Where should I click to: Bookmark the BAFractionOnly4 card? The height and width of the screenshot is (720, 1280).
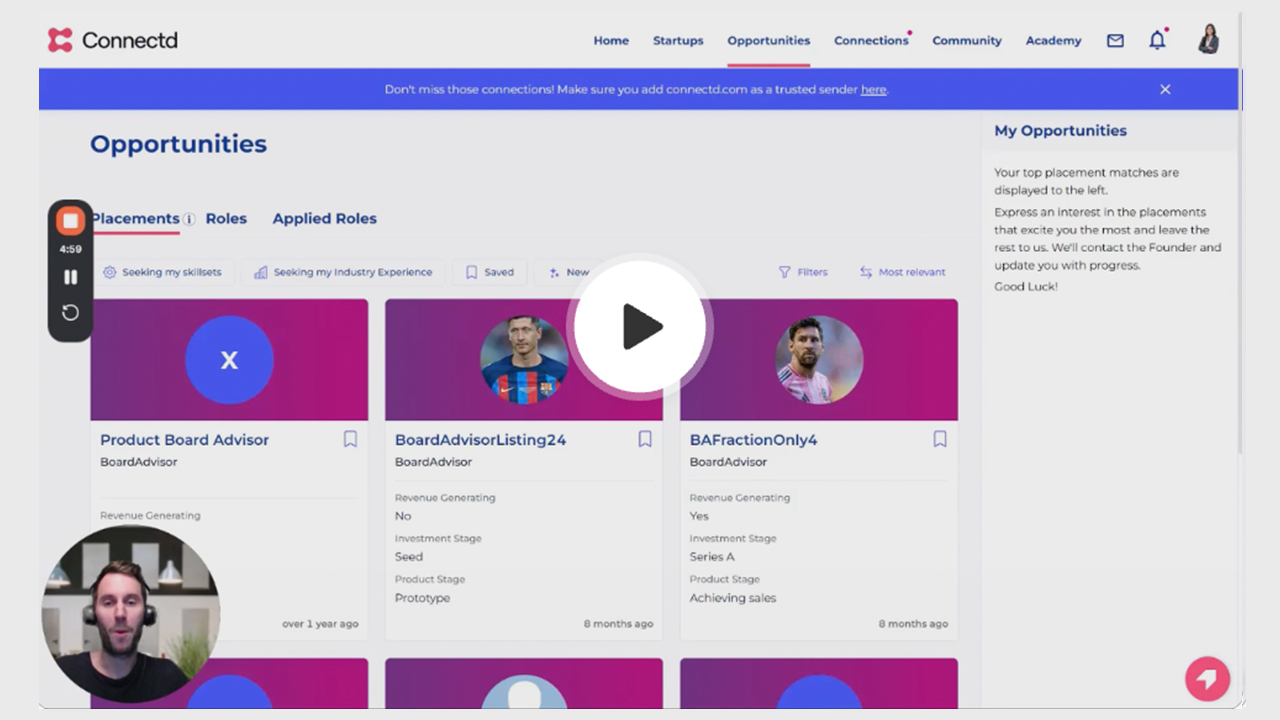(940, 439)
